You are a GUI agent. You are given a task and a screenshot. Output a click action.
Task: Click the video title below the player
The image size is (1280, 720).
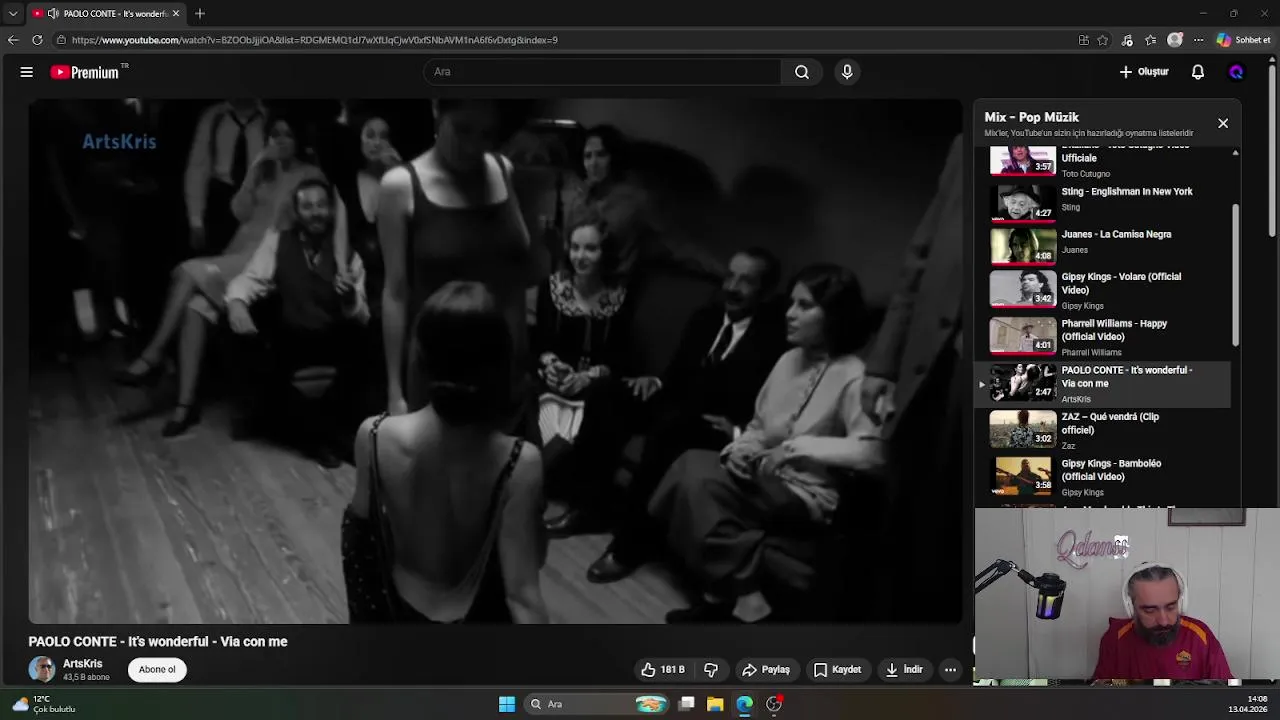(x=158, y=642)
